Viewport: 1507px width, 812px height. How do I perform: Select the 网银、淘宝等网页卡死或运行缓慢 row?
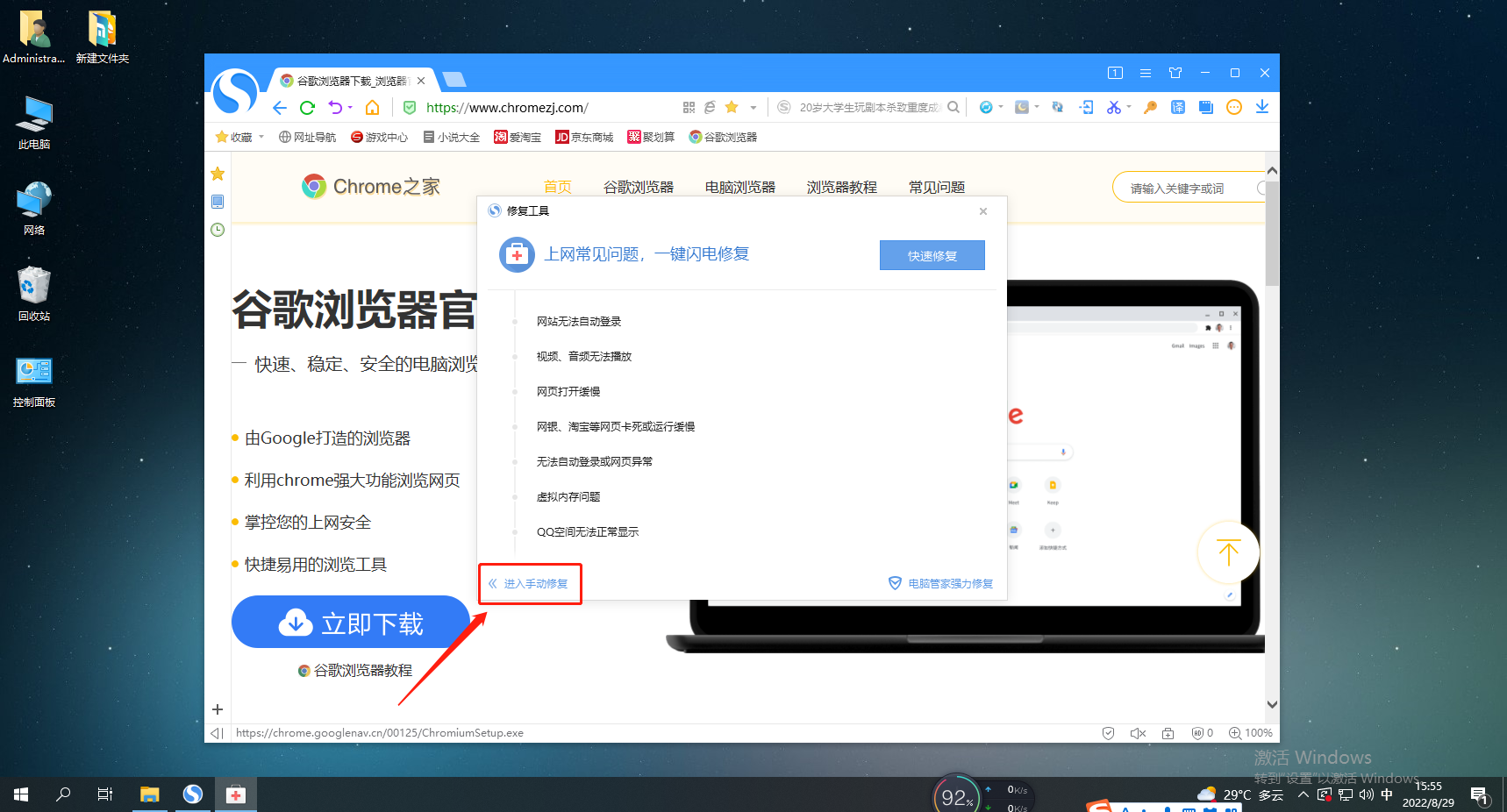click(616, 427)
